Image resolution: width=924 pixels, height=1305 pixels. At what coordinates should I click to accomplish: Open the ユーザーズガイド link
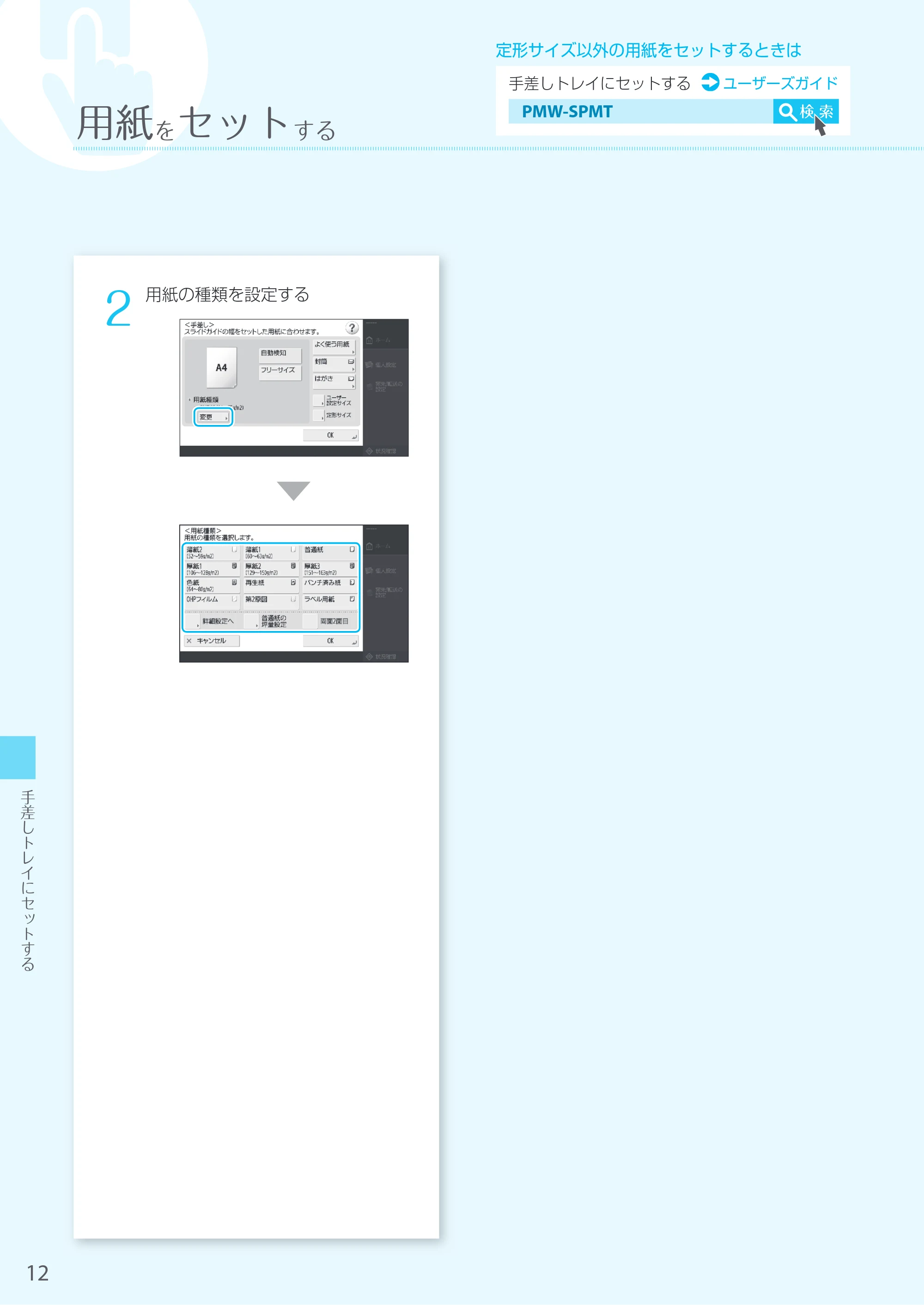781,83
